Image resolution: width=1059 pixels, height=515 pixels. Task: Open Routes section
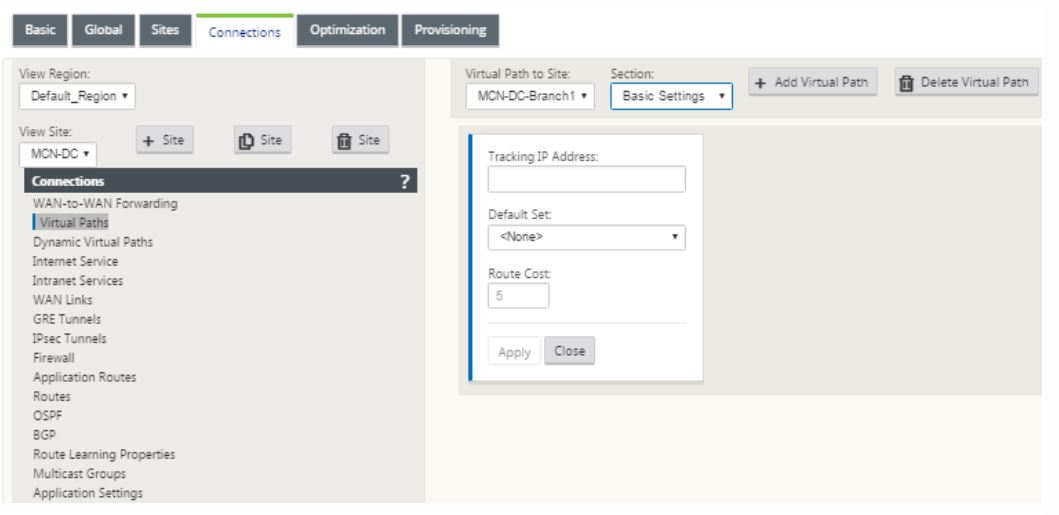point(51,396)
